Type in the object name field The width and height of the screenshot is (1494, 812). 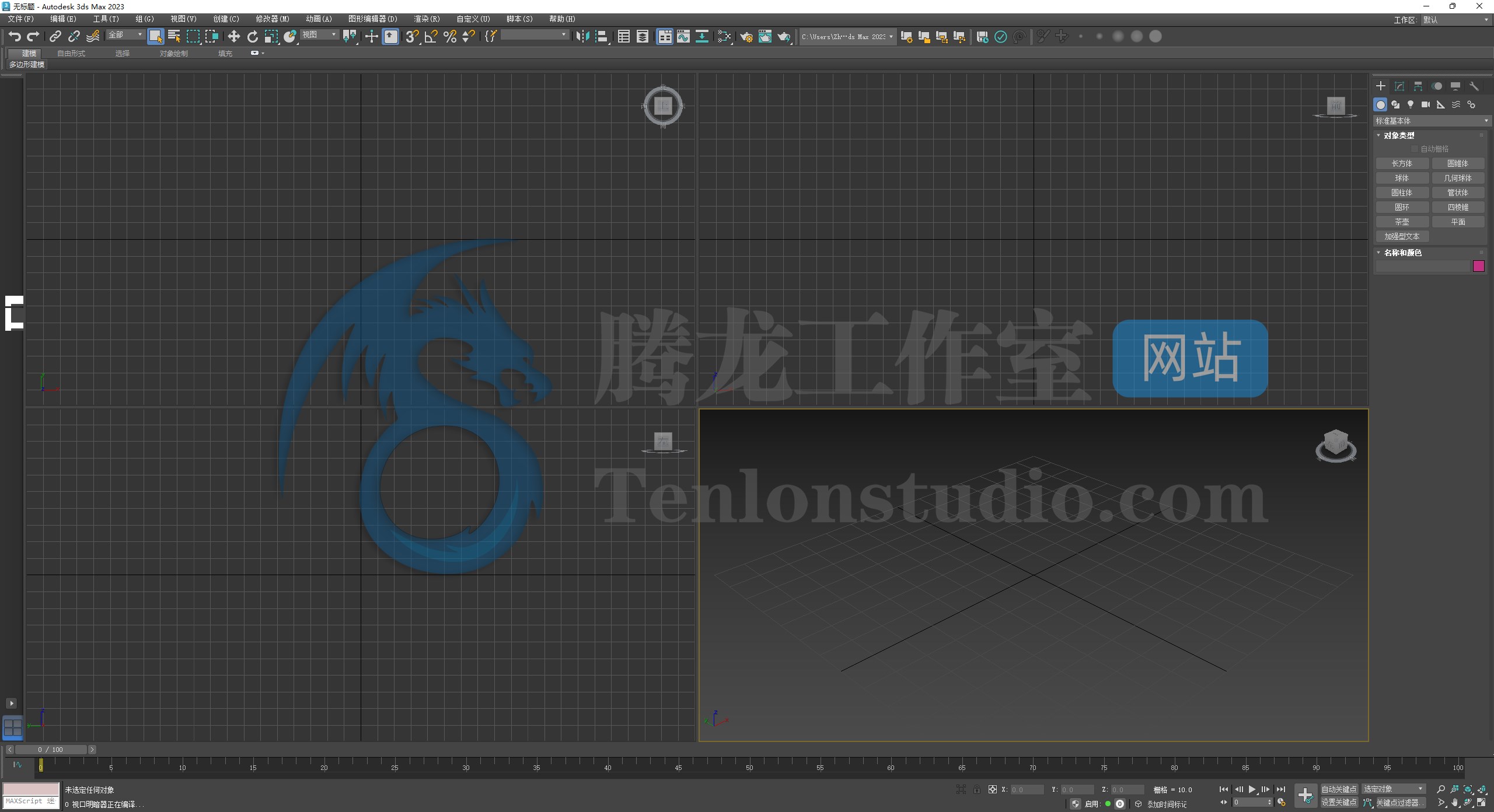[x=1423, y=267]
